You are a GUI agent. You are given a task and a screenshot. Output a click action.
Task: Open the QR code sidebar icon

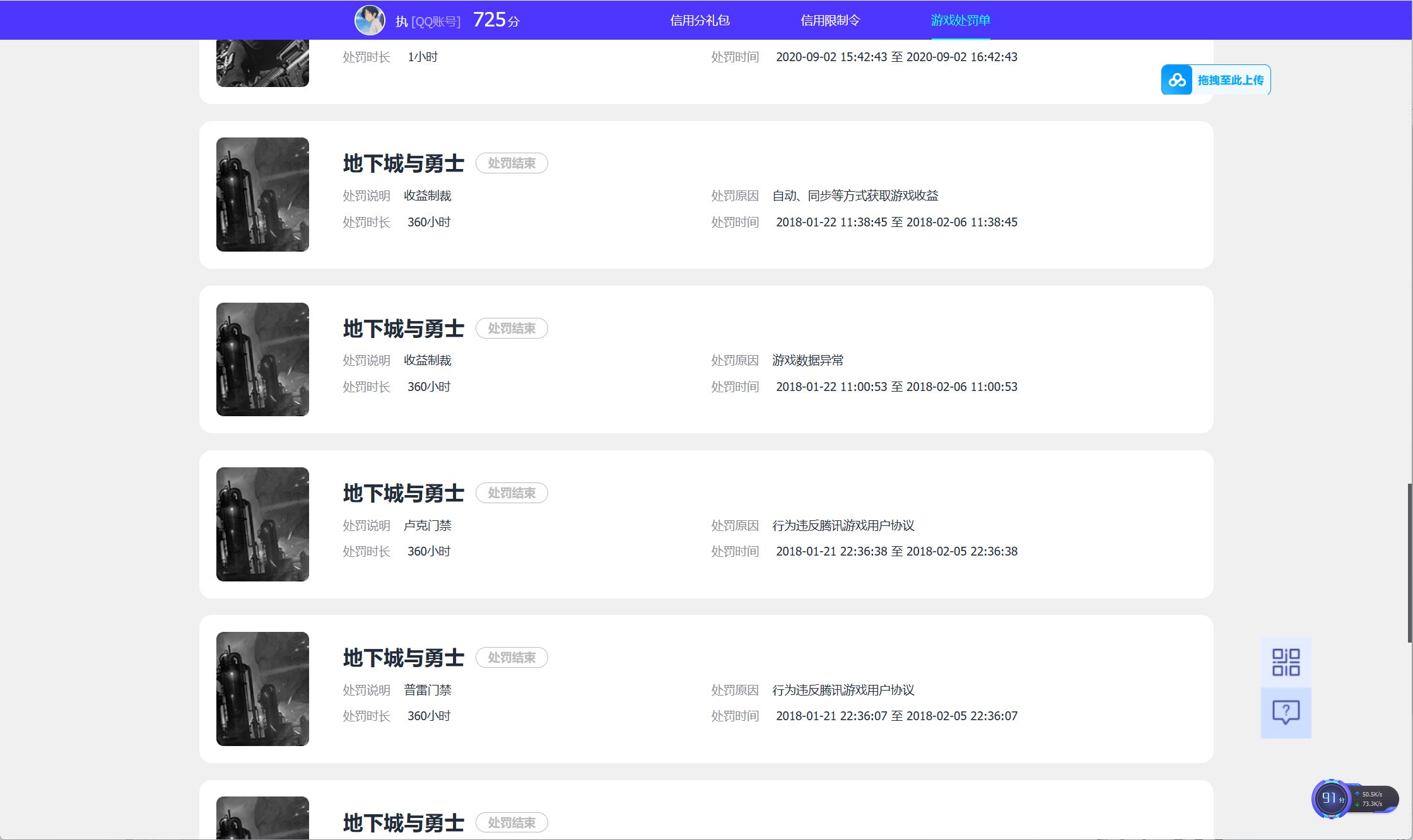[x=1286, y=662]
